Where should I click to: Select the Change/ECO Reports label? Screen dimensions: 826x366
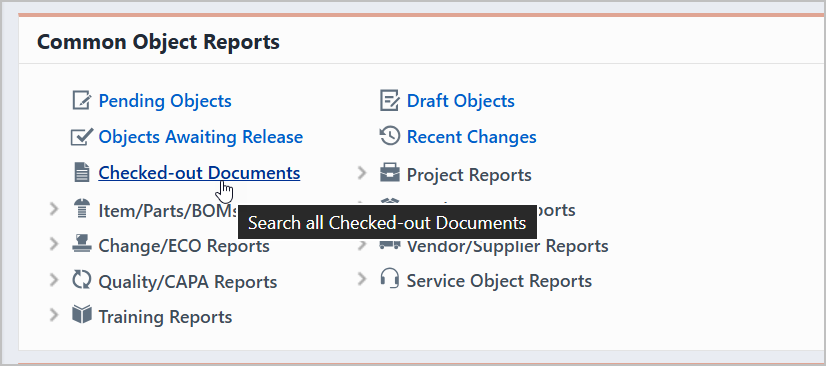coord(184,246)
